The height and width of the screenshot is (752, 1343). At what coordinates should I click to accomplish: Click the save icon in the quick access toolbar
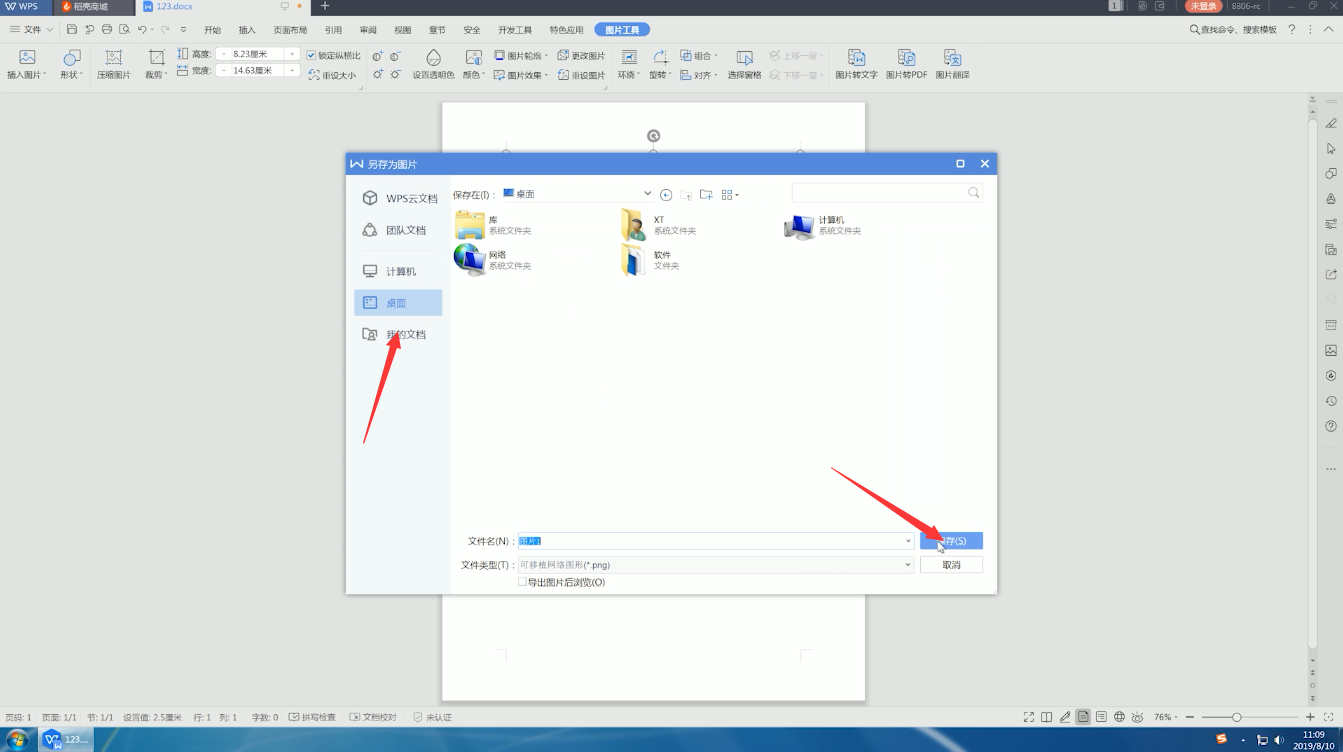tap(72, 30)
